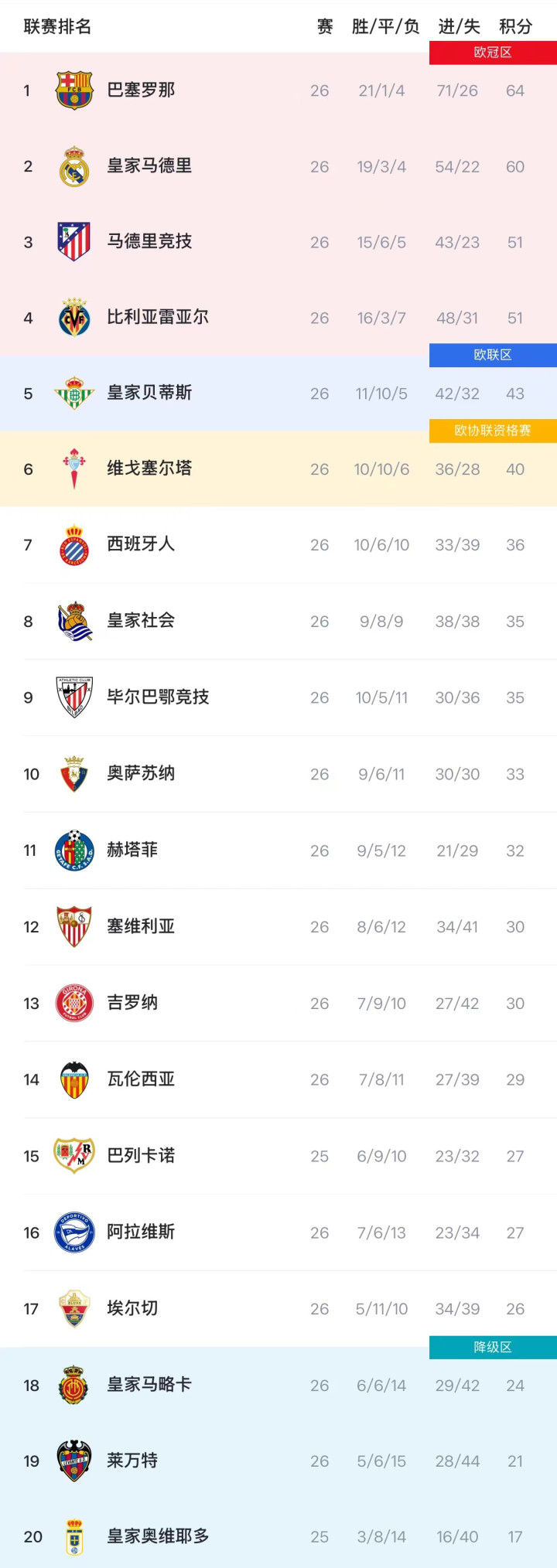This screenshot has height=1568, width=557.
Task: Click the 积分 points column header
Action: click(x=515, y=27)
